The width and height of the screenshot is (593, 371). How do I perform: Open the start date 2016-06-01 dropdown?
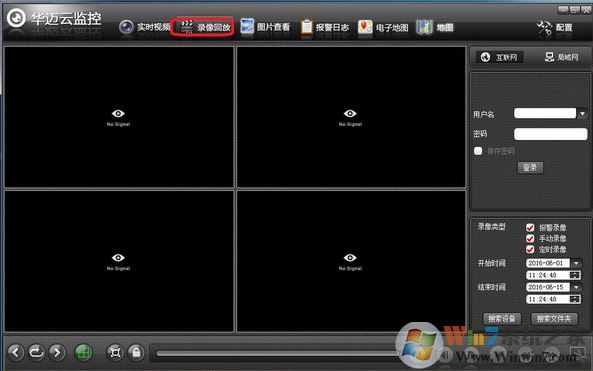(x=576, y=263)
